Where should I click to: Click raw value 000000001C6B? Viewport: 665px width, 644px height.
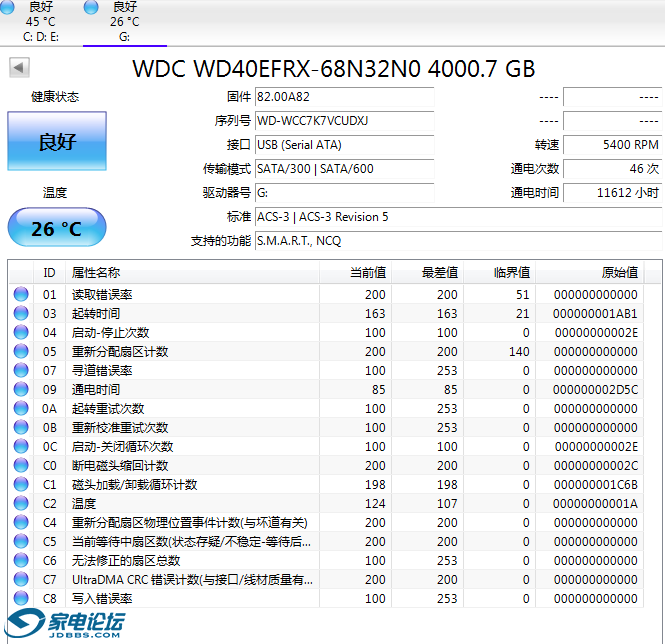[595, 484]
